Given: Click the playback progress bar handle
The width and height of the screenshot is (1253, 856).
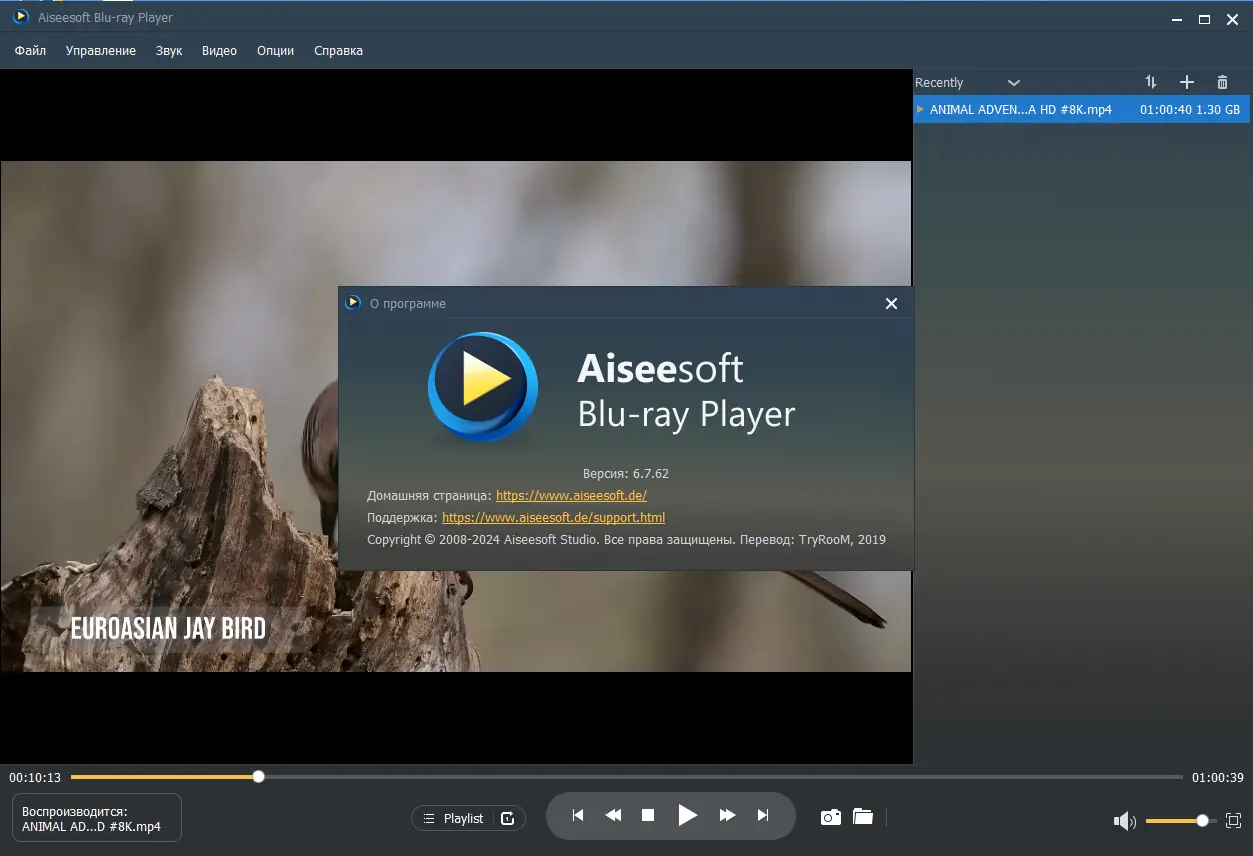Looking at the screenshot, I should (258, 776).
